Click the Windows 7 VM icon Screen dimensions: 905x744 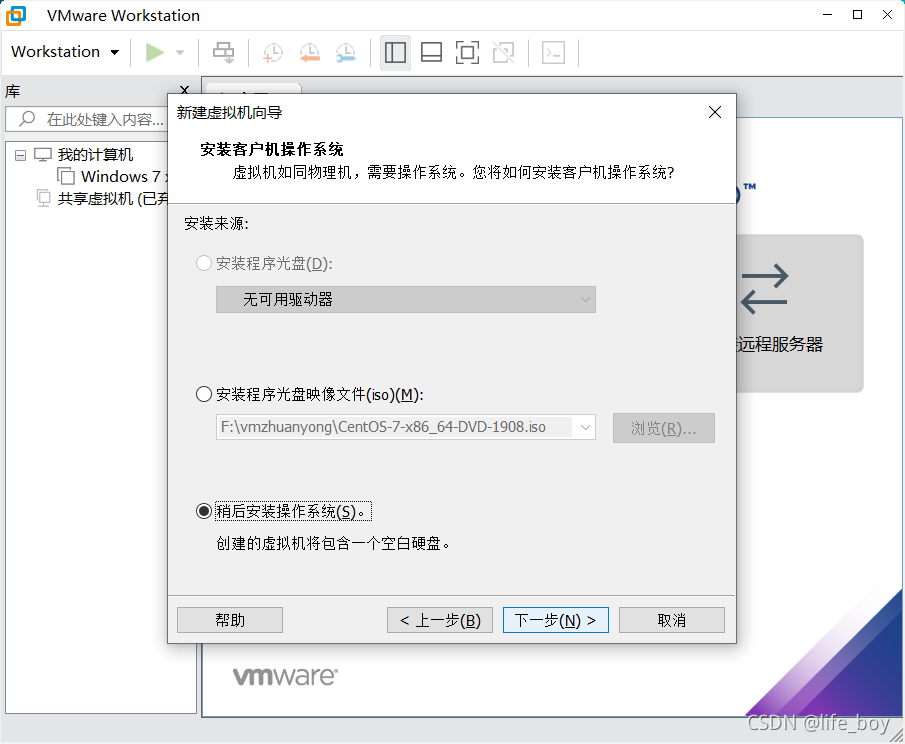pos(66,176)
